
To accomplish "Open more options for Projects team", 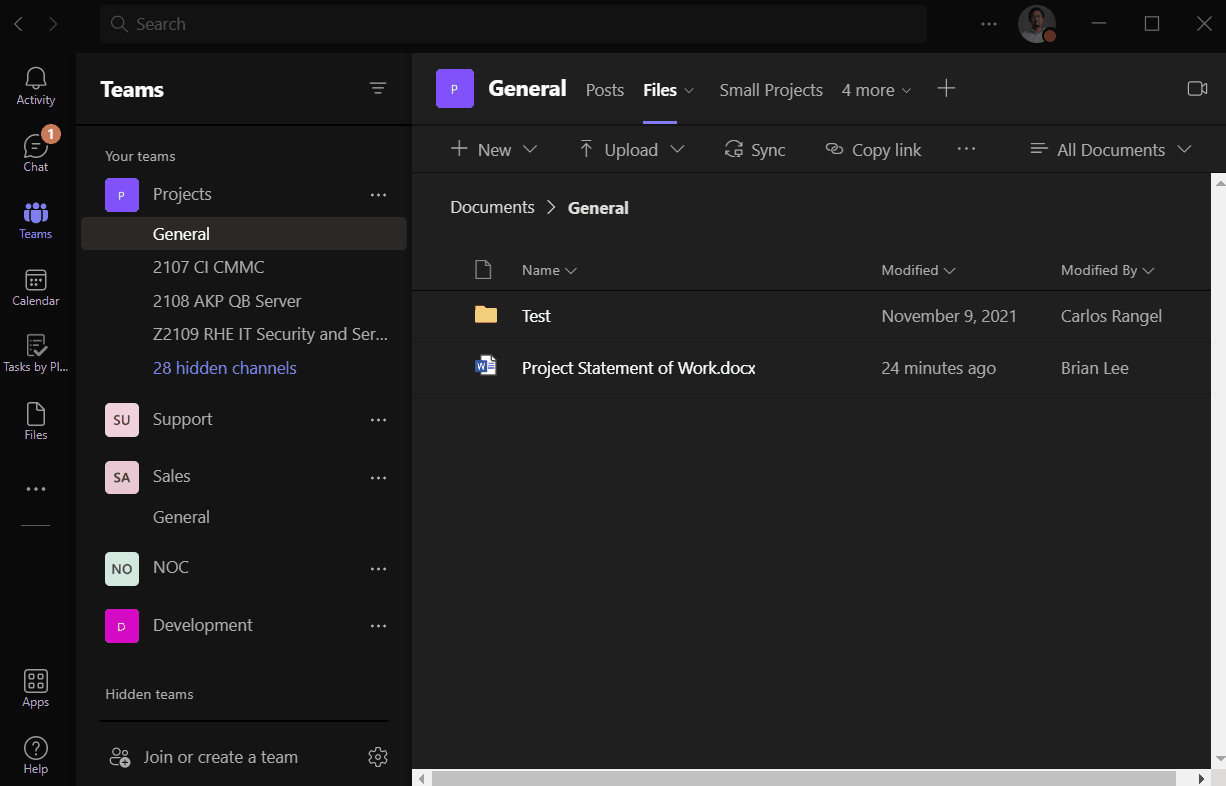I will point(378,195).
